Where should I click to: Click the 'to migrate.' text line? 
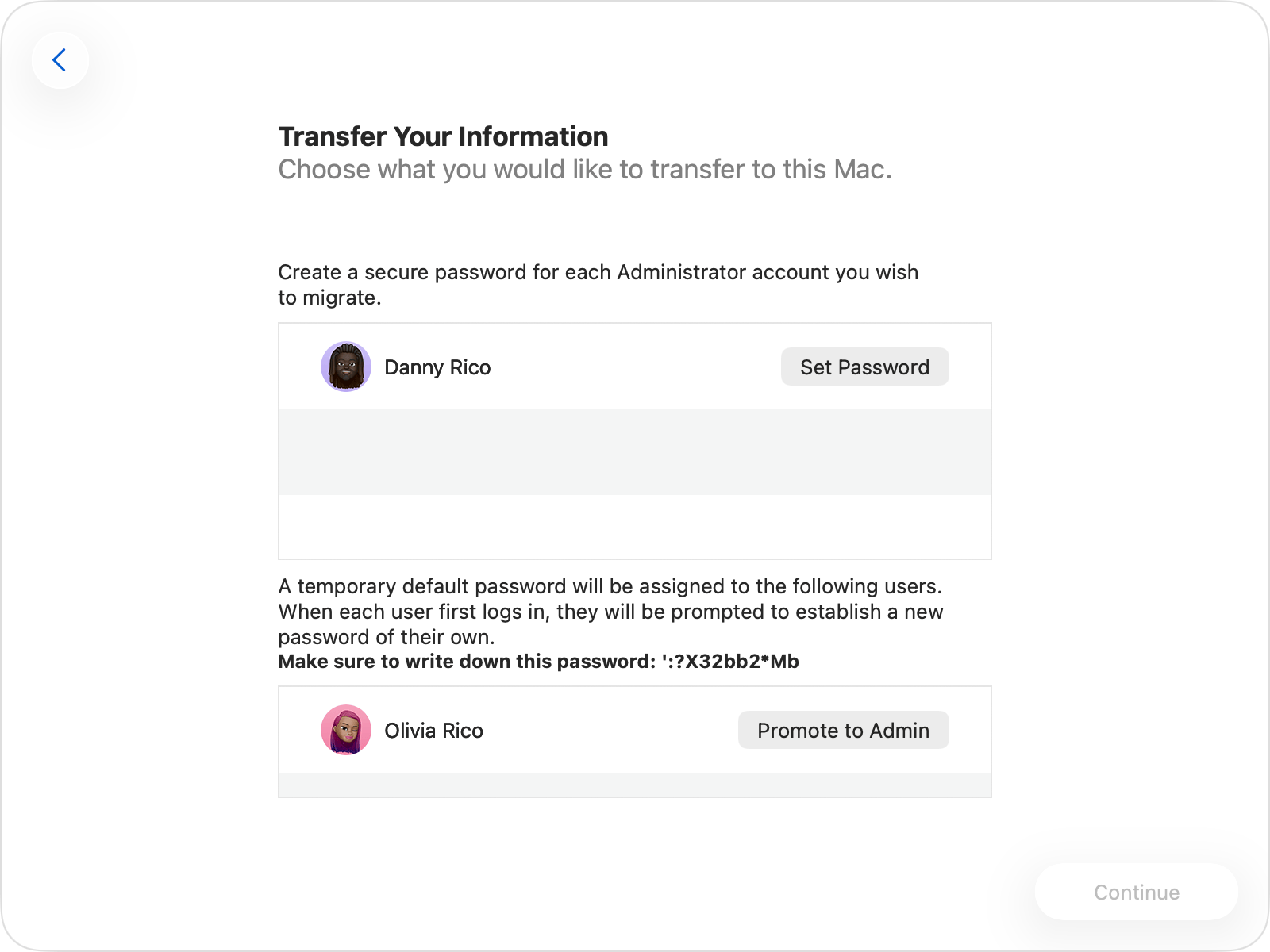(x=329, y=297)
